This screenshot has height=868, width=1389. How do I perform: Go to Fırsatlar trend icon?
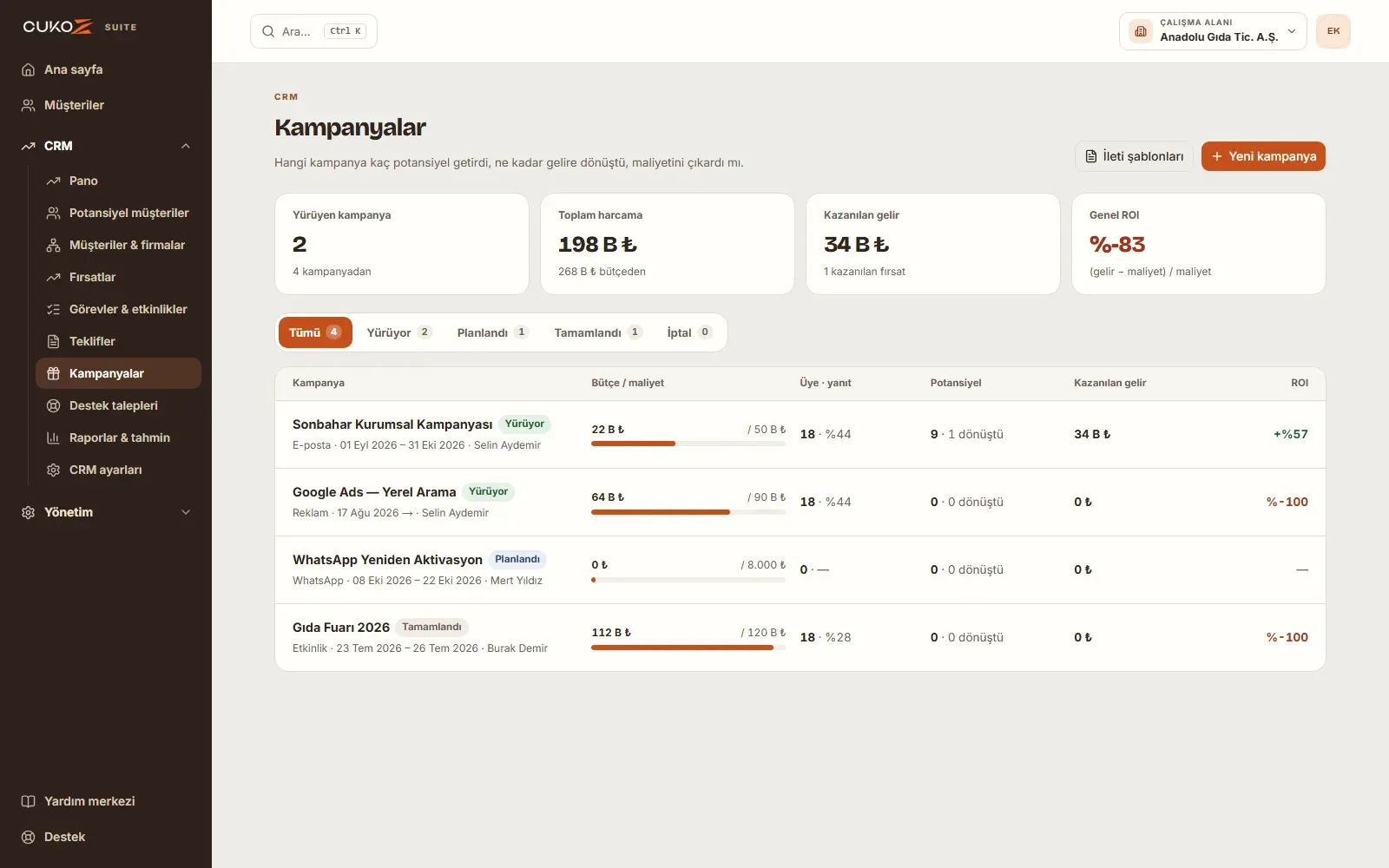tap(53, 277)
